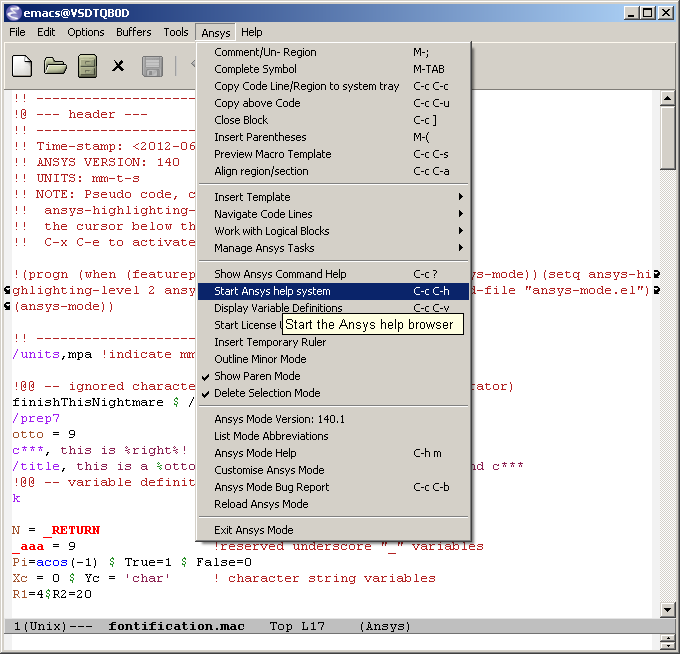Select Insert Temporary Ruler
The image size is (680, 654).
pyautogui.click(x=333, y=342)
